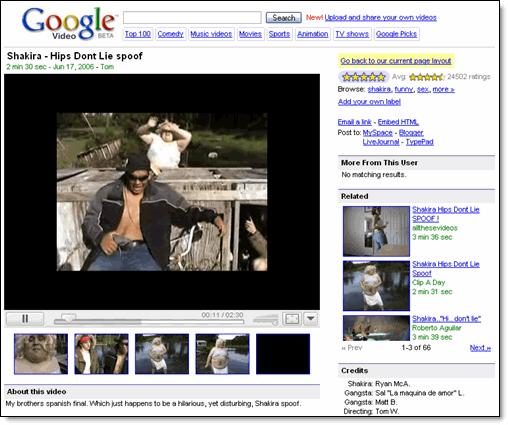The width and height of the screenshot is (508, 425).
Task: Click the Google Video logo
Action: pos(69,24)
